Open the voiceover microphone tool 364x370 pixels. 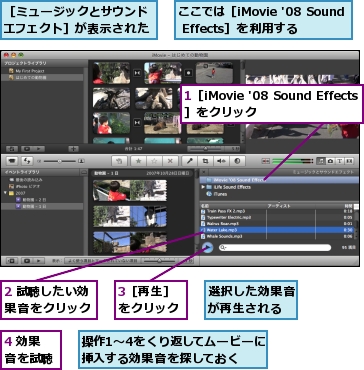point(190,161)
